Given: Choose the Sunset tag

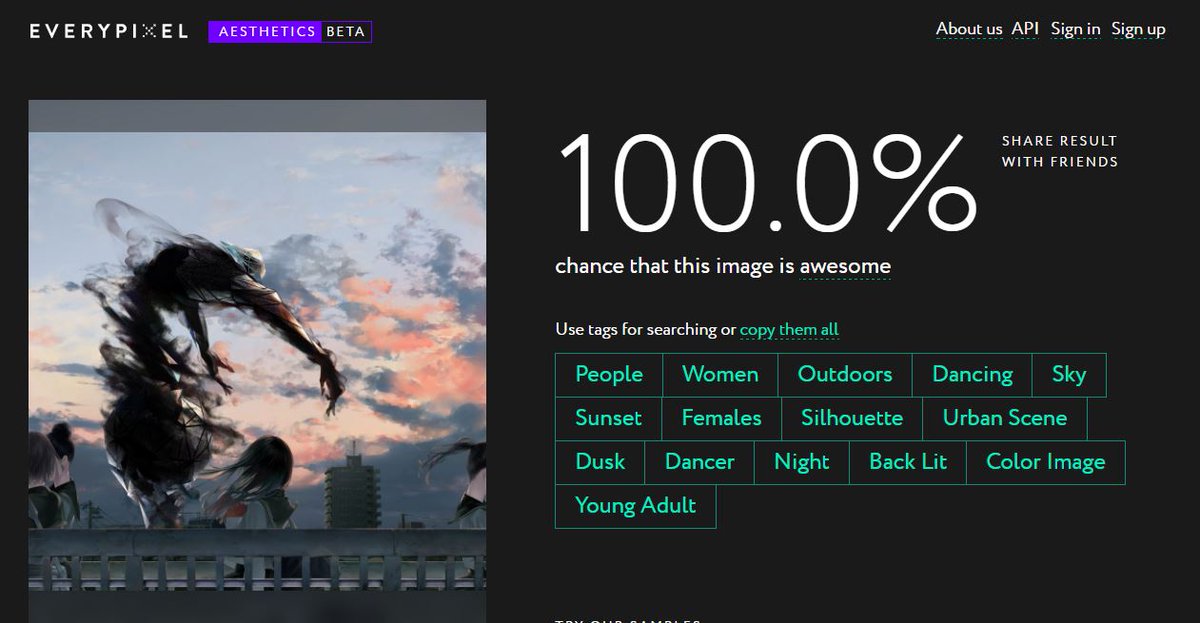Looking at the screenshot, I should click(x=608, y=419).
